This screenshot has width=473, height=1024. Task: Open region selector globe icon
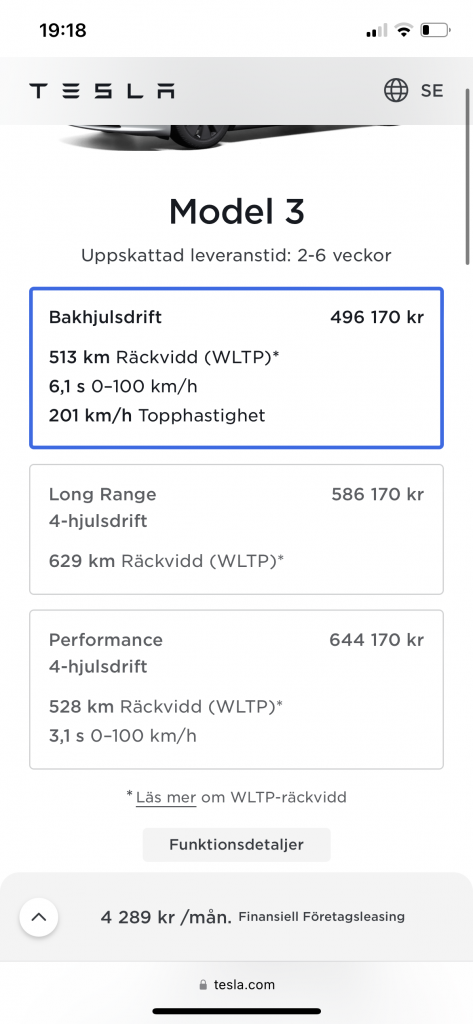coord(396,91)
